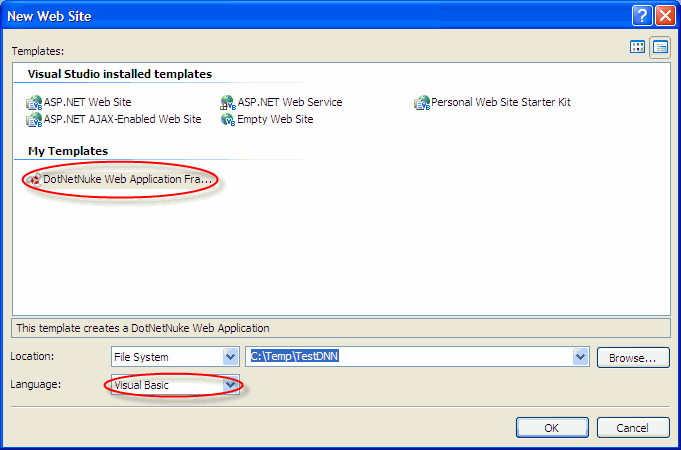Select the ASP.NET Web Site template icon
The height and width of the screenshot is (450, 681).
(x=34, y=103)
